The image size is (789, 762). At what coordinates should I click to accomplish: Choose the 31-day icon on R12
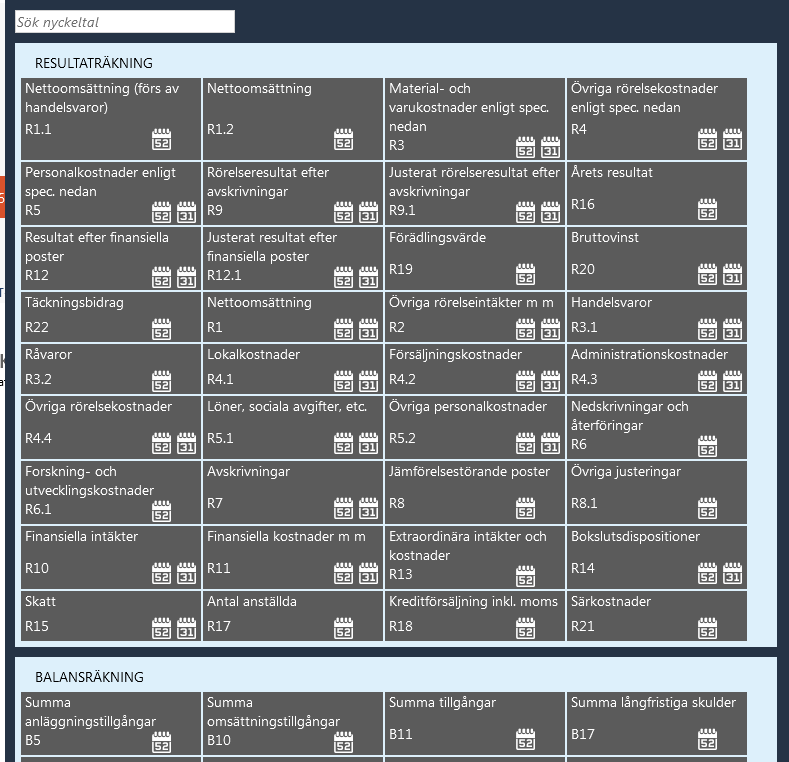187,277
